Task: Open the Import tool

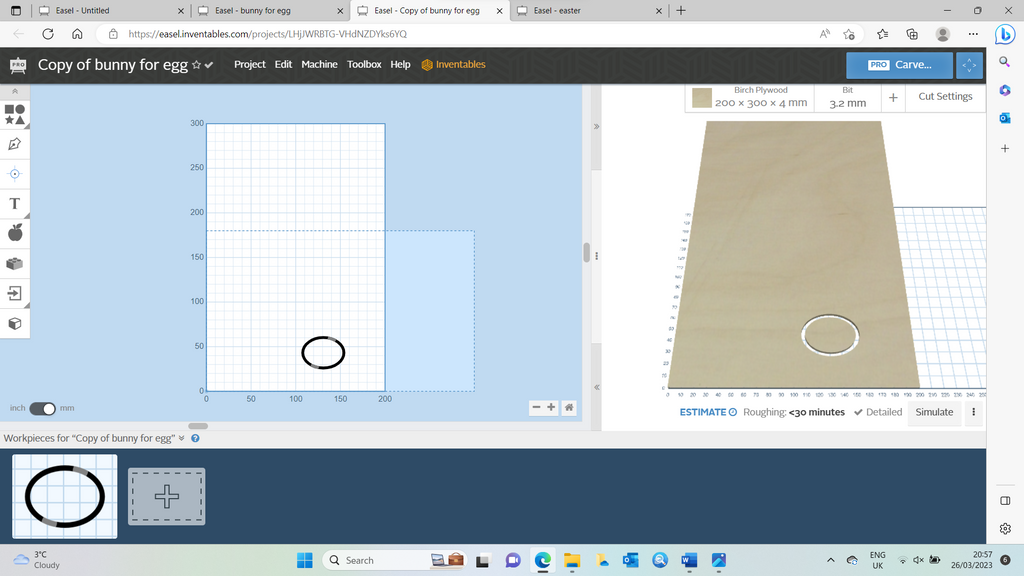Action: (15, 293)
